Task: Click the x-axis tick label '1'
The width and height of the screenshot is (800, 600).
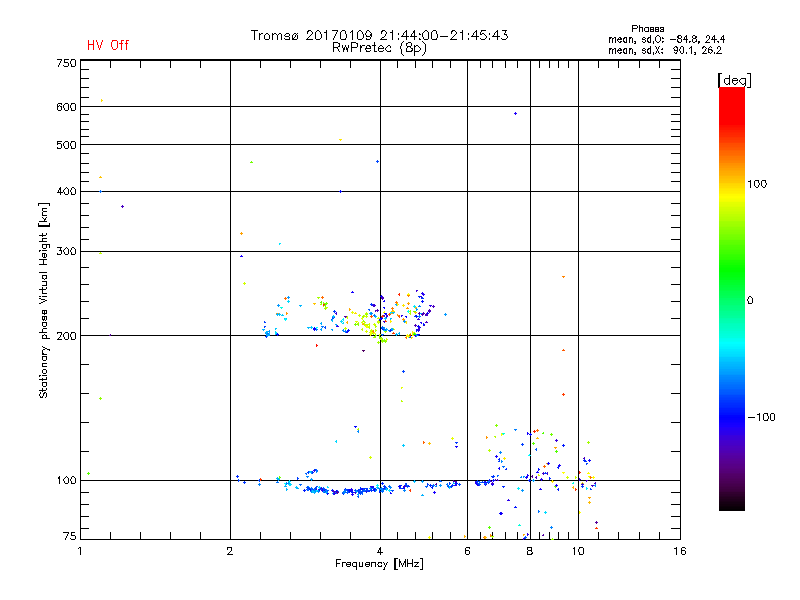Action: [x=80, y=552]
